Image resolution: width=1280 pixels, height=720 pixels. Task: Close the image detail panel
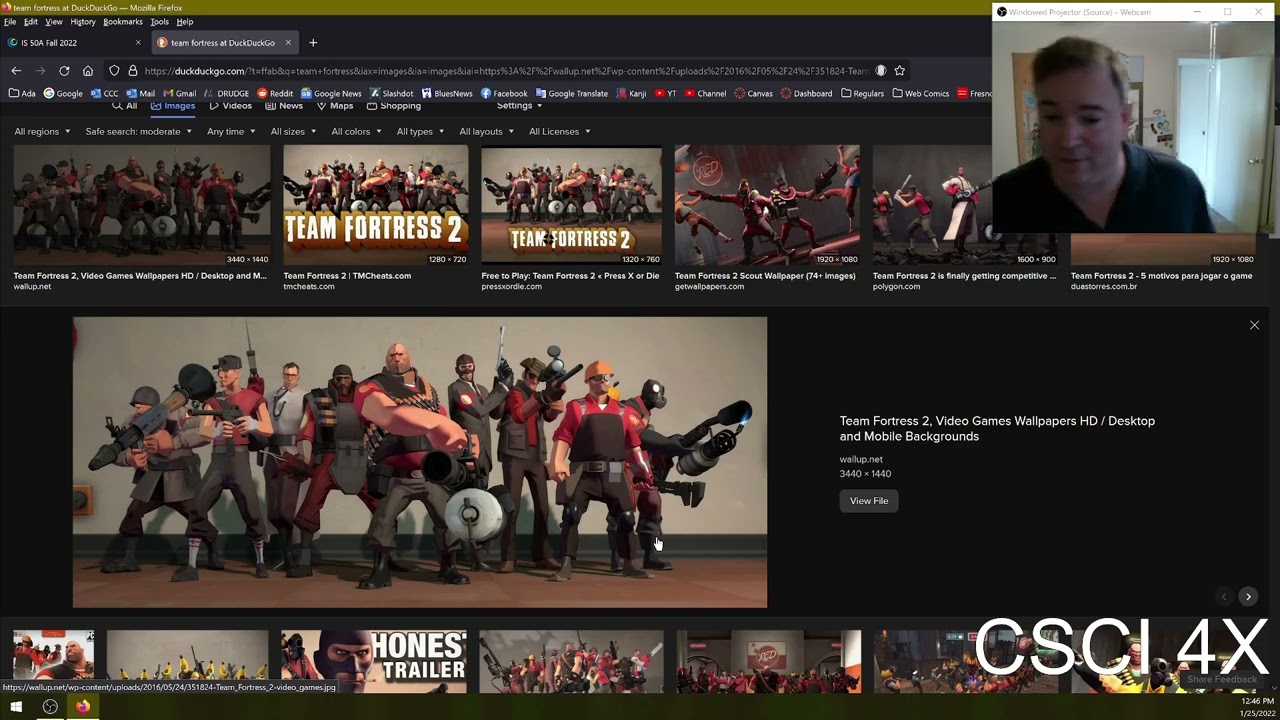(1254, 325)
